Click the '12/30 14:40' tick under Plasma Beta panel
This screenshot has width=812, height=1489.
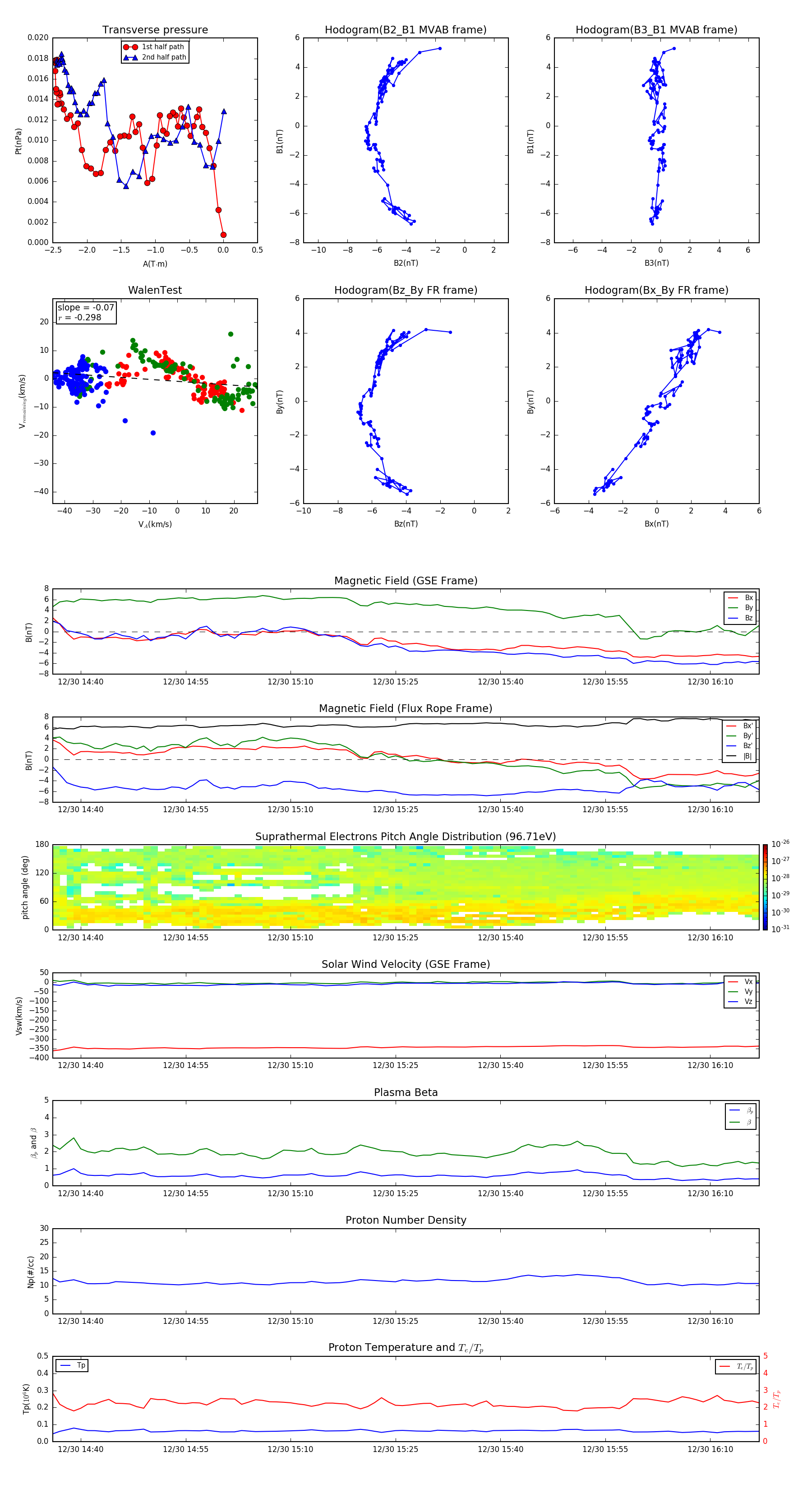tap(80, 1193)
